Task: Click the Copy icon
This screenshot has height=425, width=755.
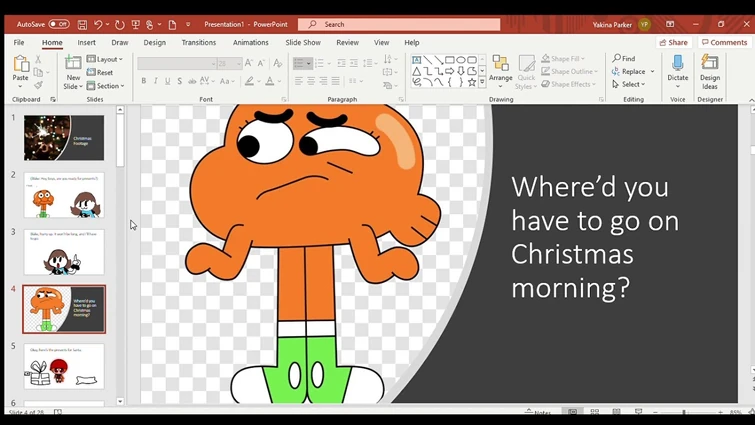Action: tap(38, 72)
